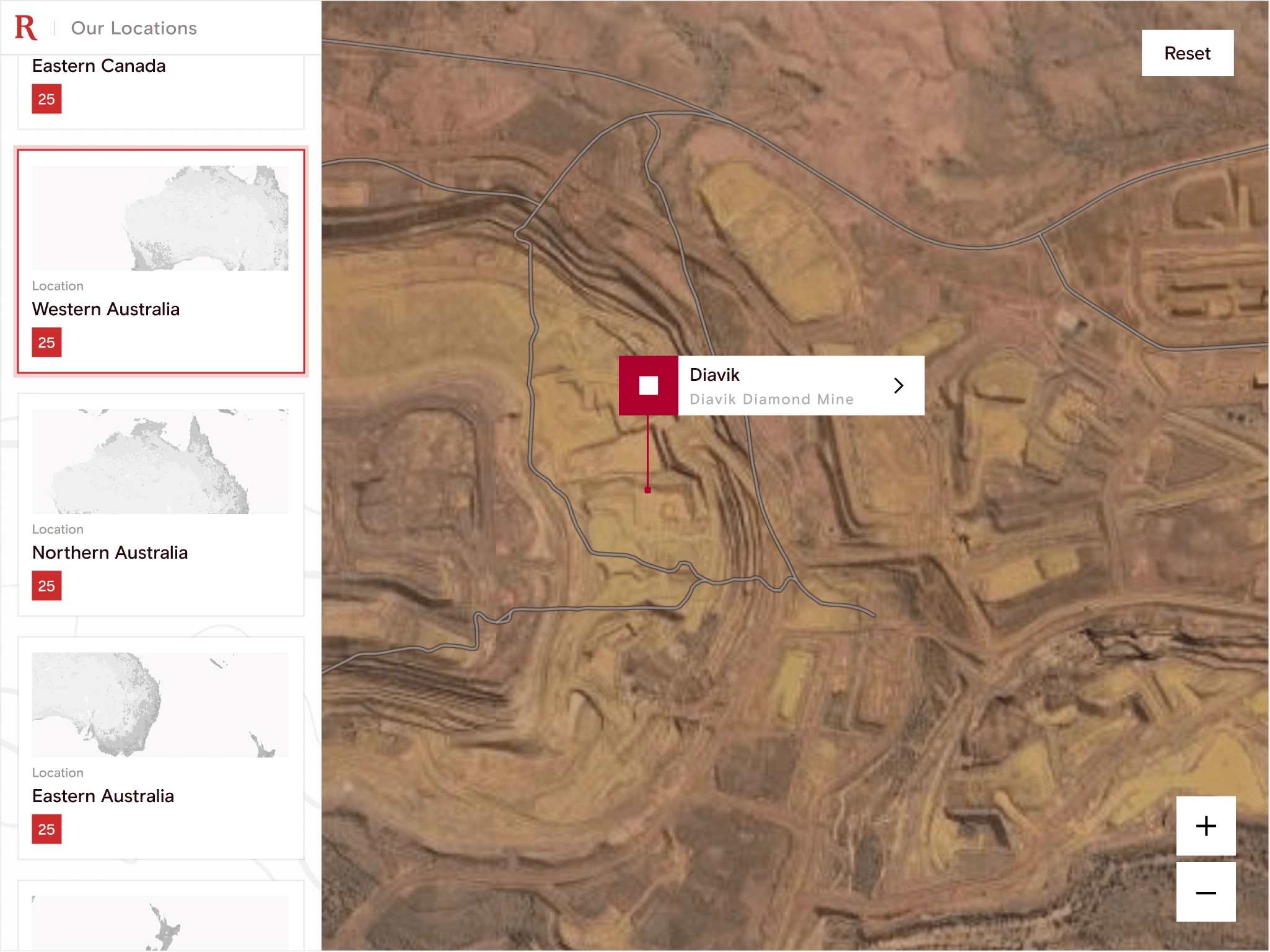Viewport: 1270px width, 952px height.
Task: Click the Diavik Diamond Mine subtitle
Action: [771, 400]
